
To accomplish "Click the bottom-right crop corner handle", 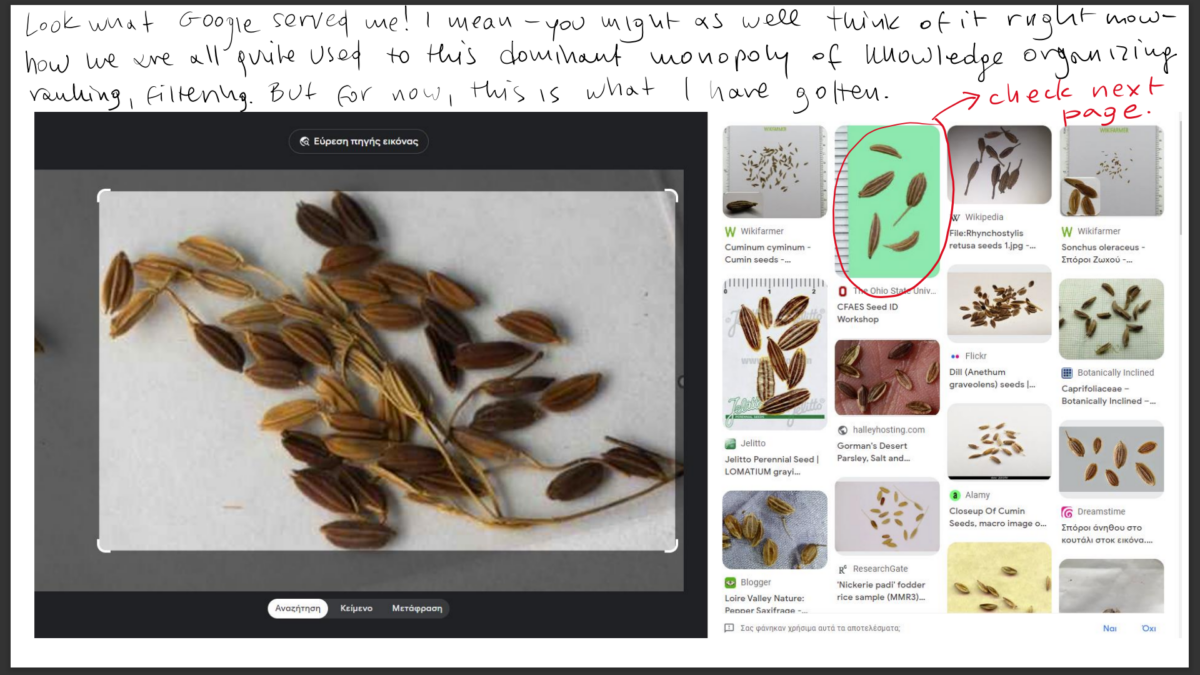I will point(672,545).
